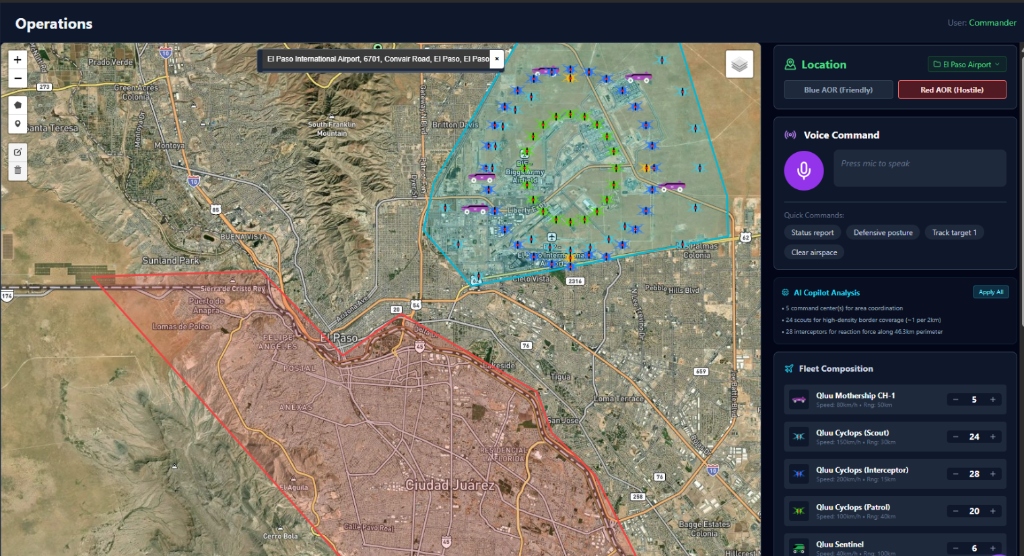Click the delete layers trash icon

pyautogui.click(x=18, y=171)
